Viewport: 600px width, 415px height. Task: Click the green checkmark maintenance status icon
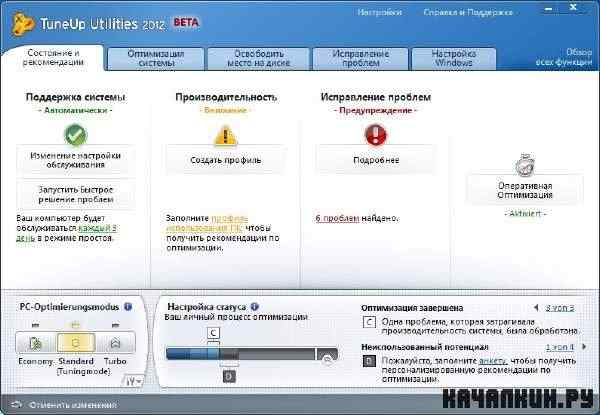(75, 135)
